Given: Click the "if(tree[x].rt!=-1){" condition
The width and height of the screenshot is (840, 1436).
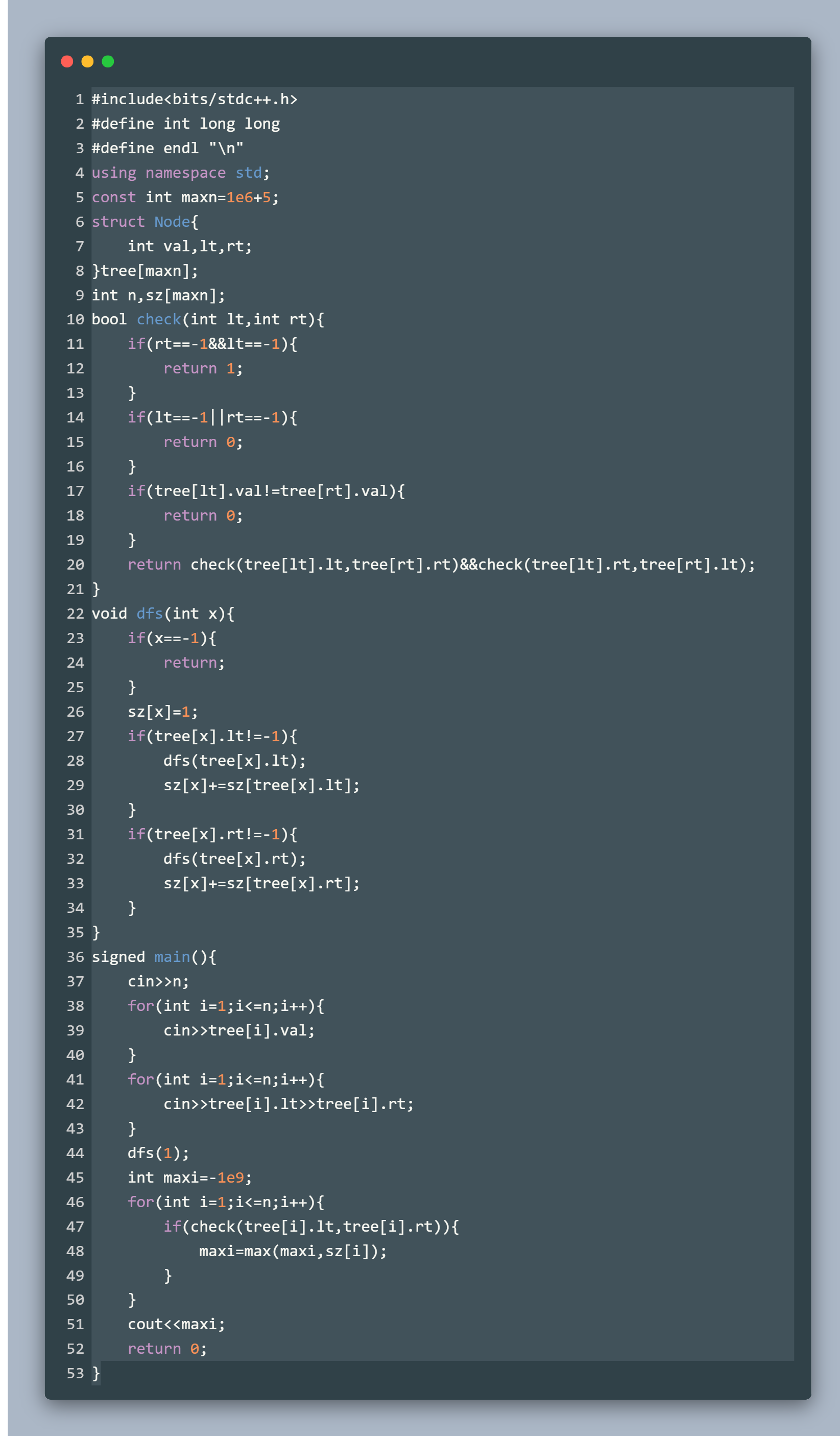Looking at the screenshot, I should coord(212,834).
